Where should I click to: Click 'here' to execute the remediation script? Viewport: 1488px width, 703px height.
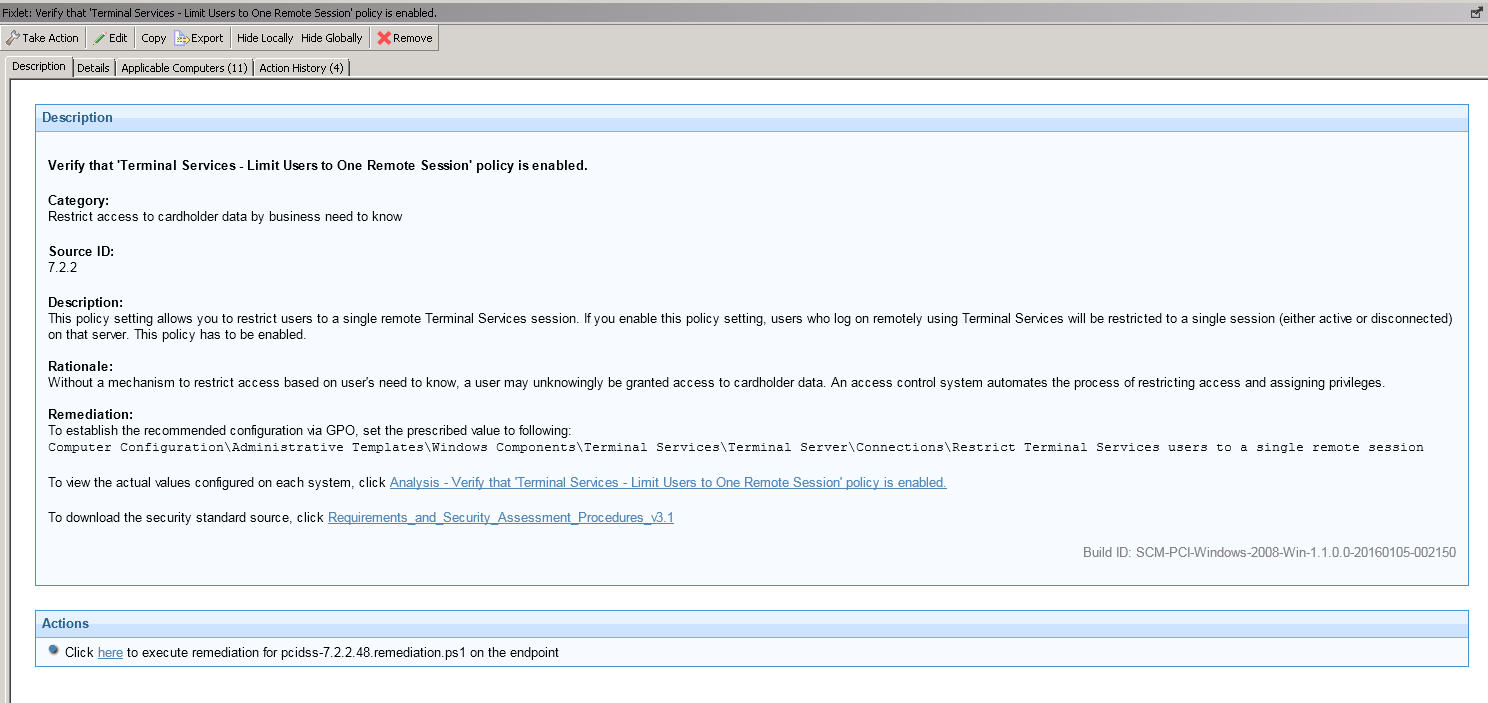109,652
